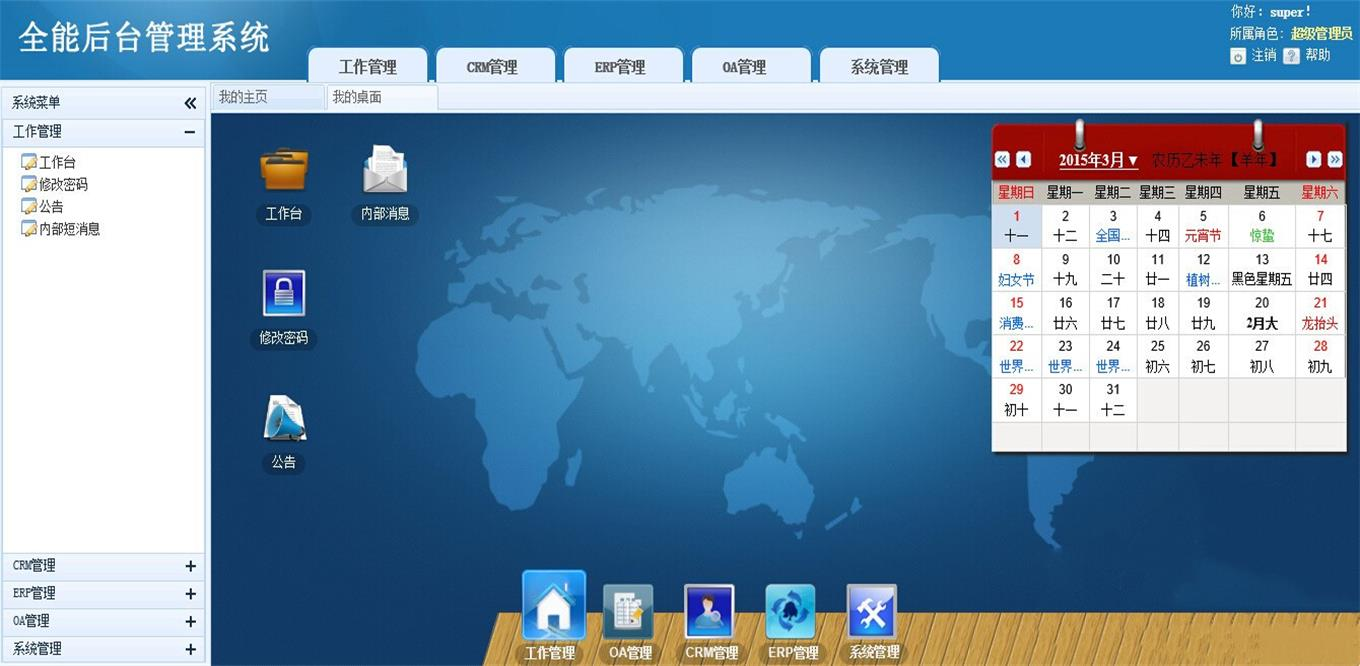The width and height of the screenshot is (1360, 666).
Task: Collapse the 系统菜单 sidebar with double-arrow
Action: pyautogui.click(x=190, y=103)
